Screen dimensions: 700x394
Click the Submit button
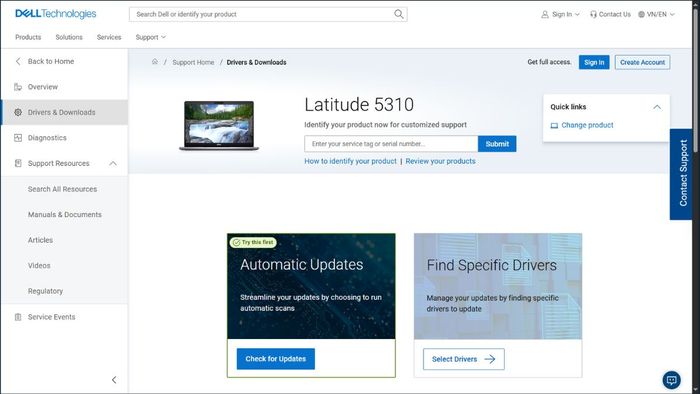point(497,144)
